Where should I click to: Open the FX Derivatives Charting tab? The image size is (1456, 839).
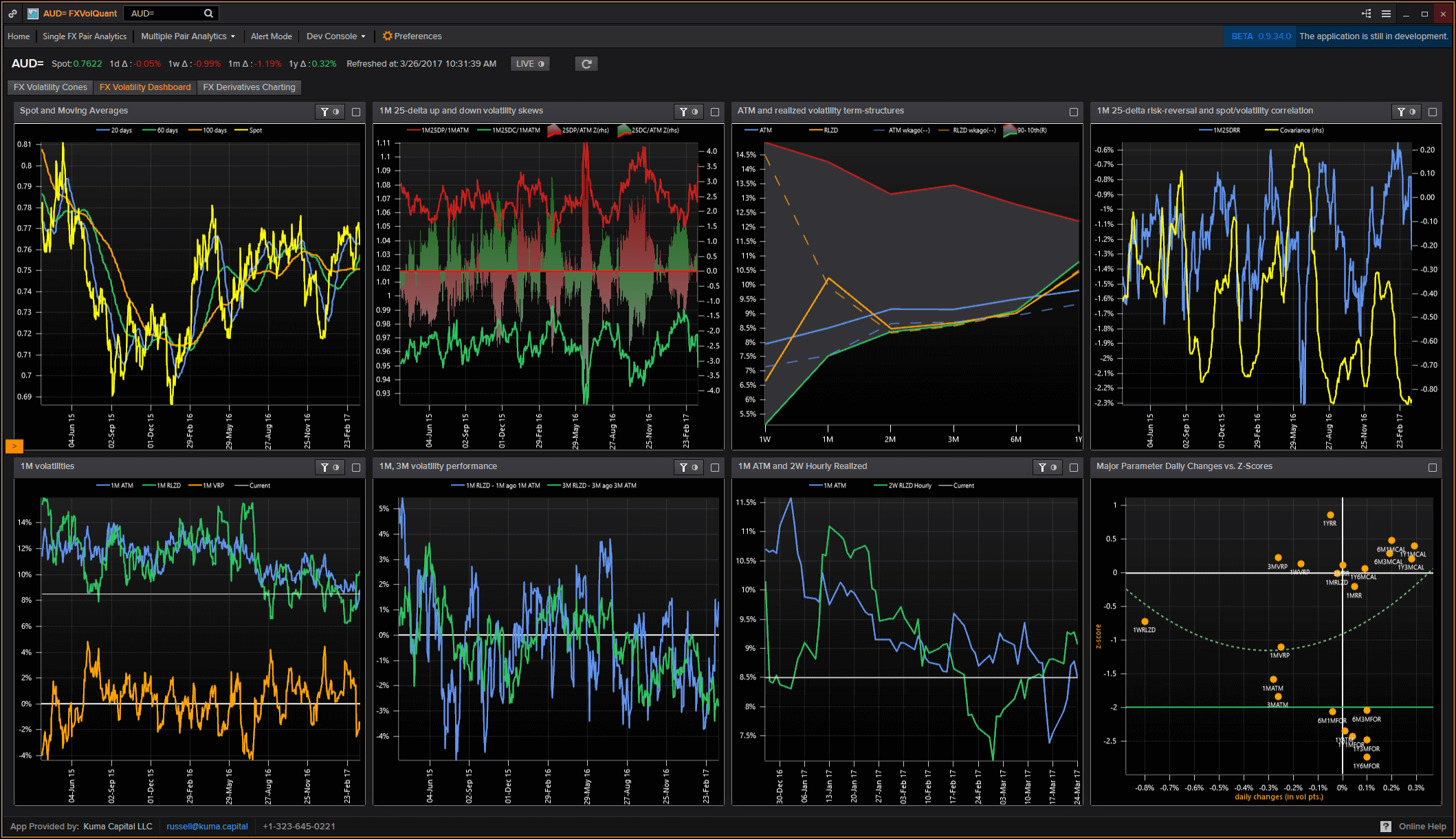[x=249, y=87]
